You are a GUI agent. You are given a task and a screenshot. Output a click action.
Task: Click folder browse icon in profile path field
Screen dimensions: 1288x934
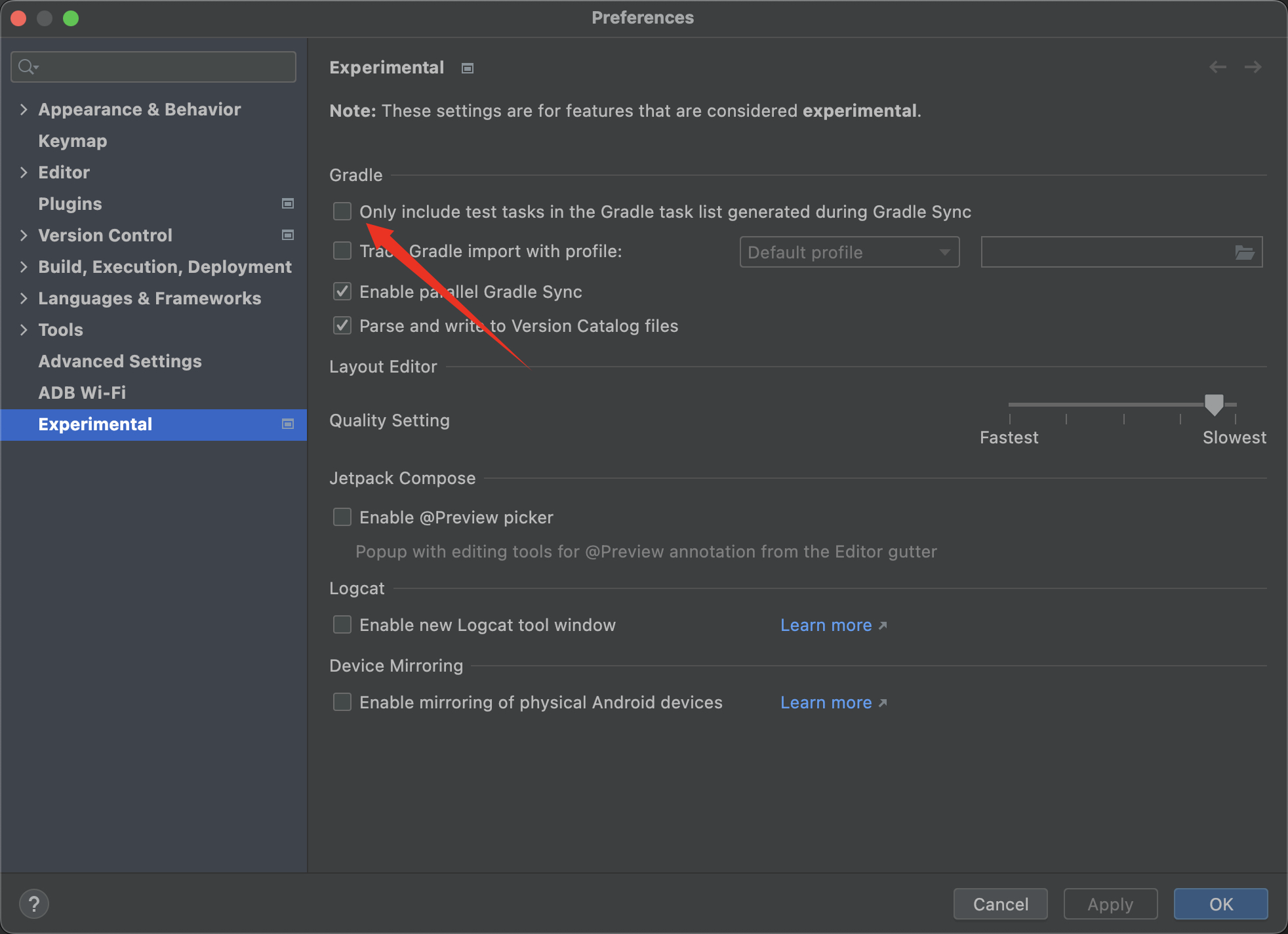pos(1244,252)
